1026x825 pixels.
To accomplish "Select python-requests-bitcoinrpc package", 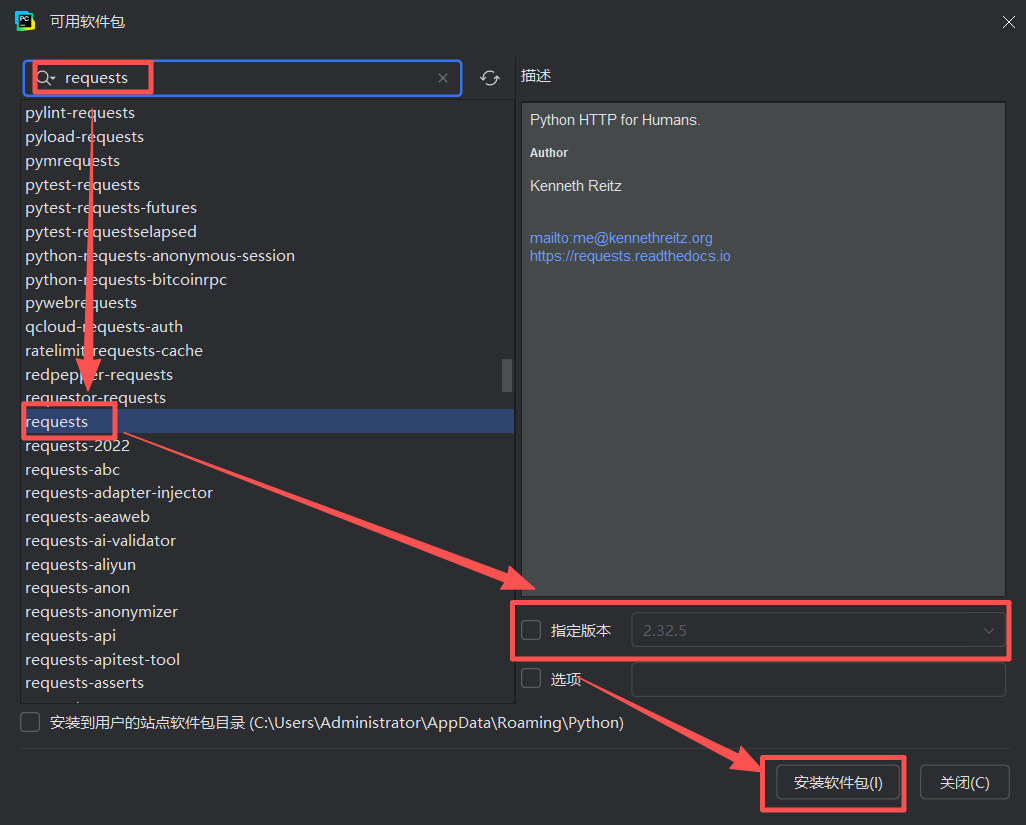I will (x=126, y=279).
